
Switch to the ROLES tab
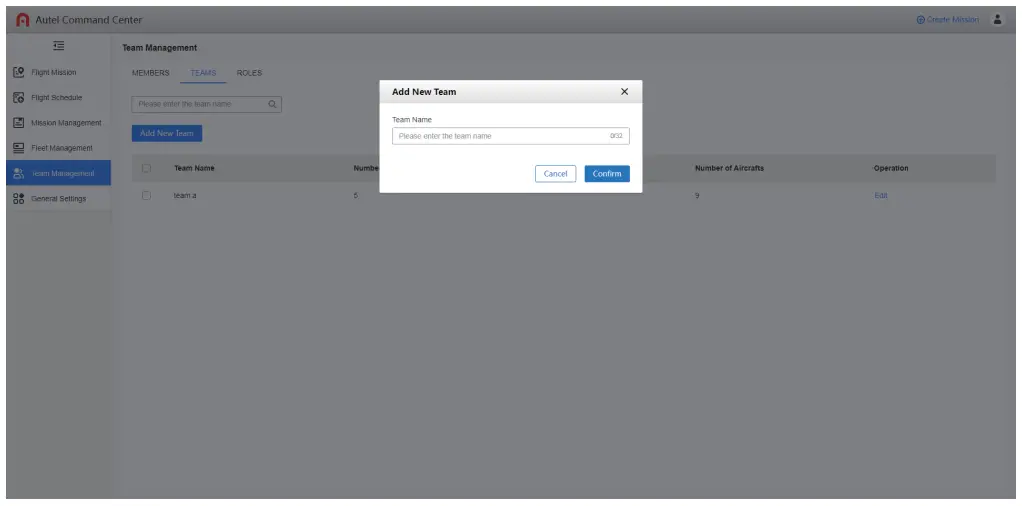pyautogui.click(x=249, y=73)
